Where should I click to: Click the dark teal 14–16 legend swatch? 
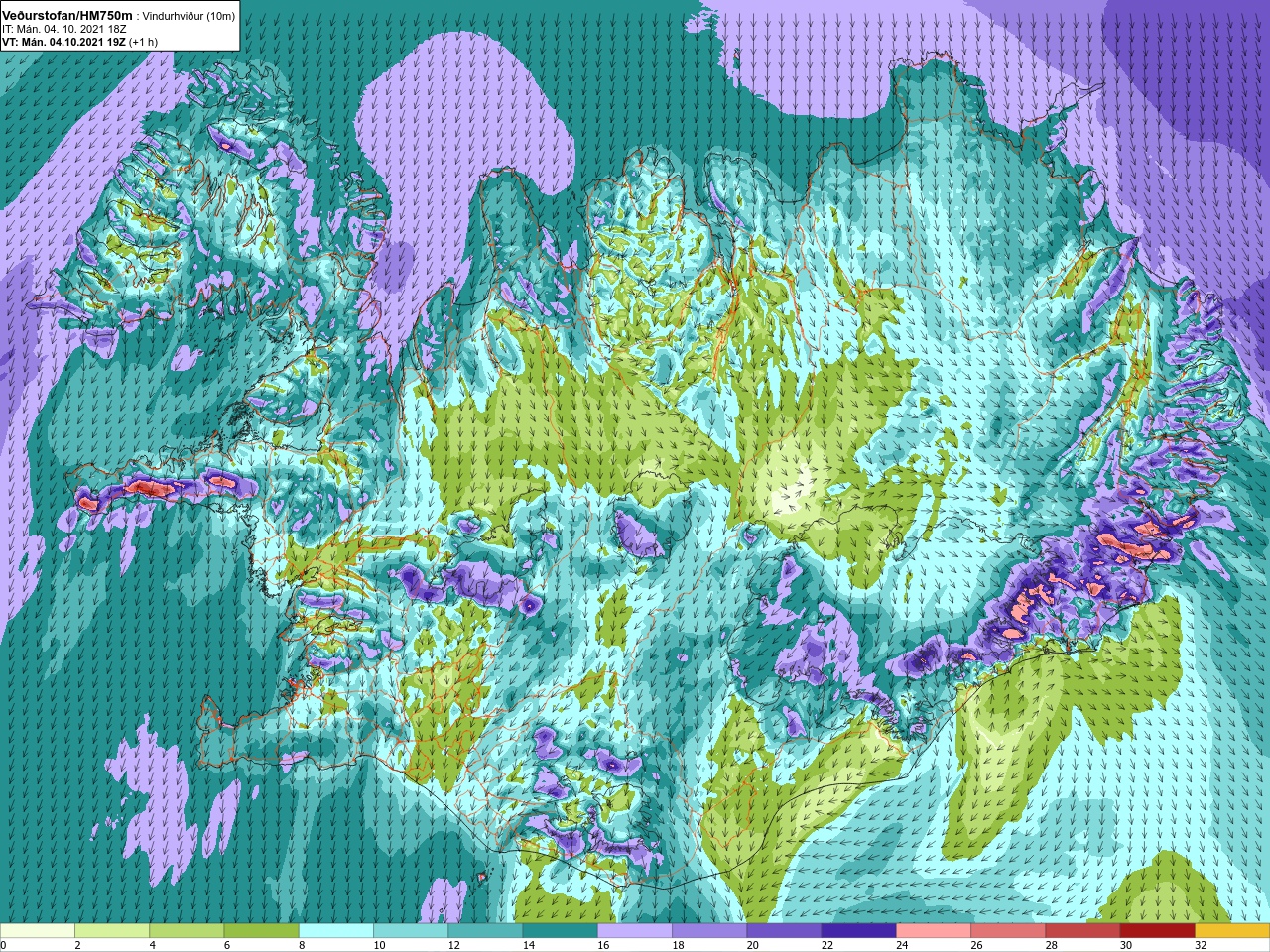[560, 931]
